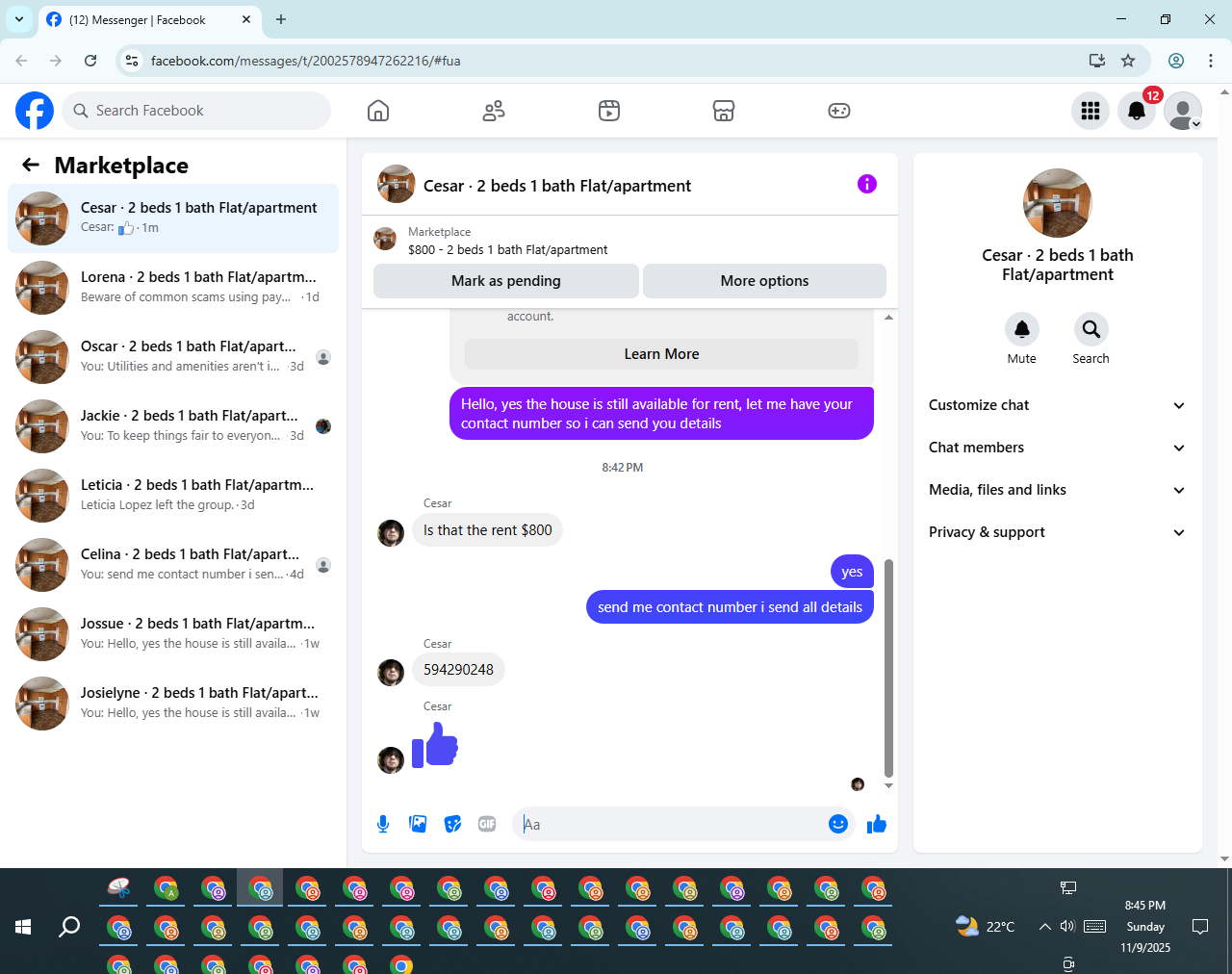Bookmark this page with star icon
This screenshot has width=1232, height=974.
point(1128,61)
